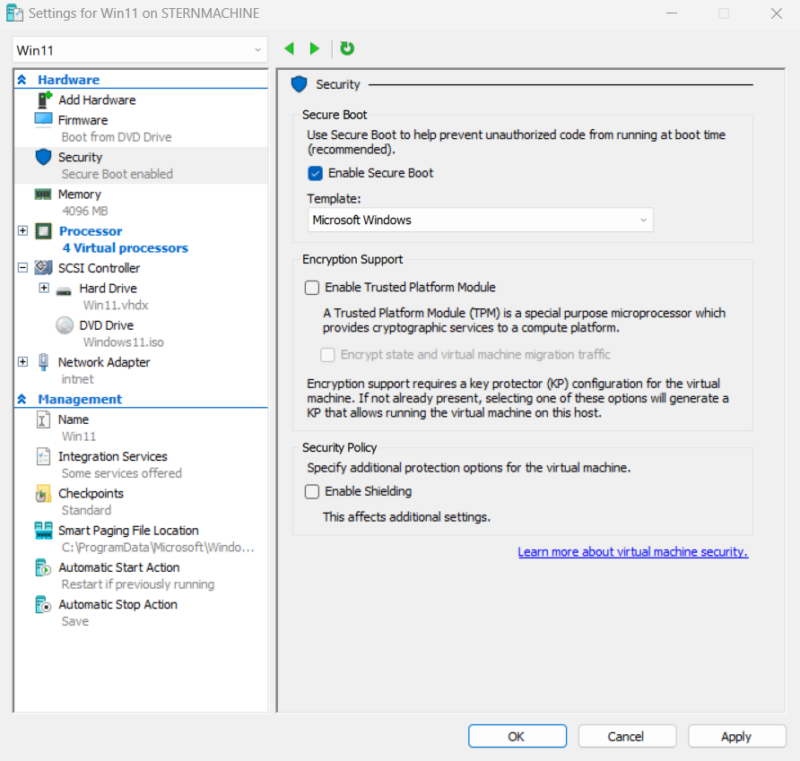Click the 'intnet' network name text
800x761 pixels.
coord(78,379)
